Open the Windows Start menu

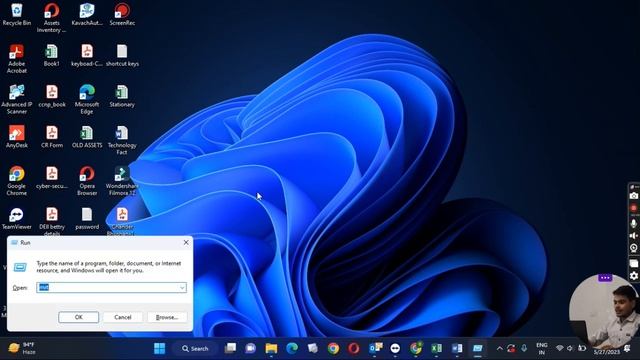point(159,349)
